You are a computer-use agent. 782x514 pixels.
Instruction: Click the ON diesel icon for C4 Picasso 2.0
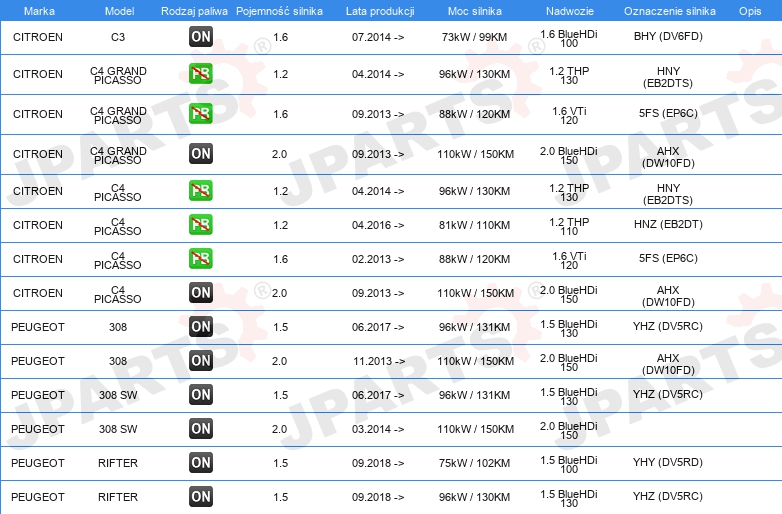200,293
